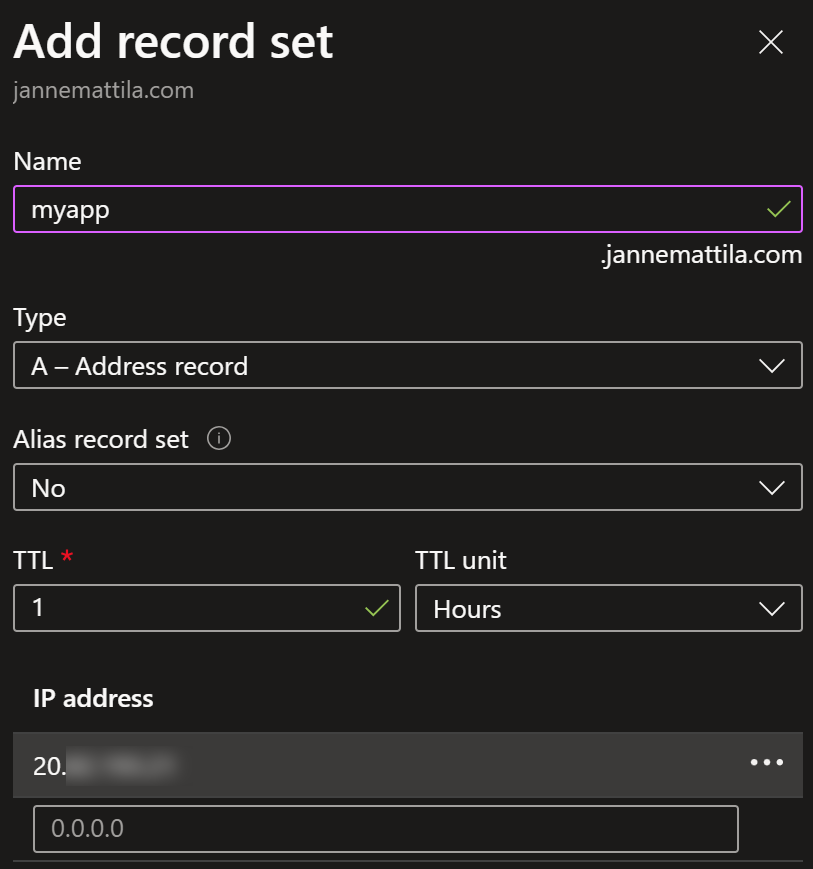Select the existing IP entry starting with 20.

point(408,765)
